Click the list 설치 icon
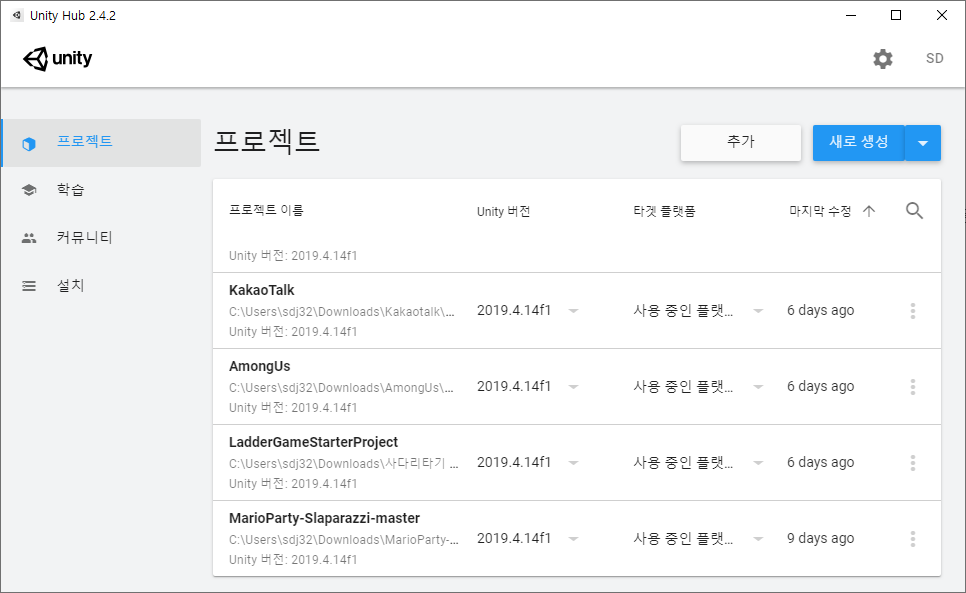Viewport: 966px width, 593px height. pyautogui.click(x=29, y=286)
